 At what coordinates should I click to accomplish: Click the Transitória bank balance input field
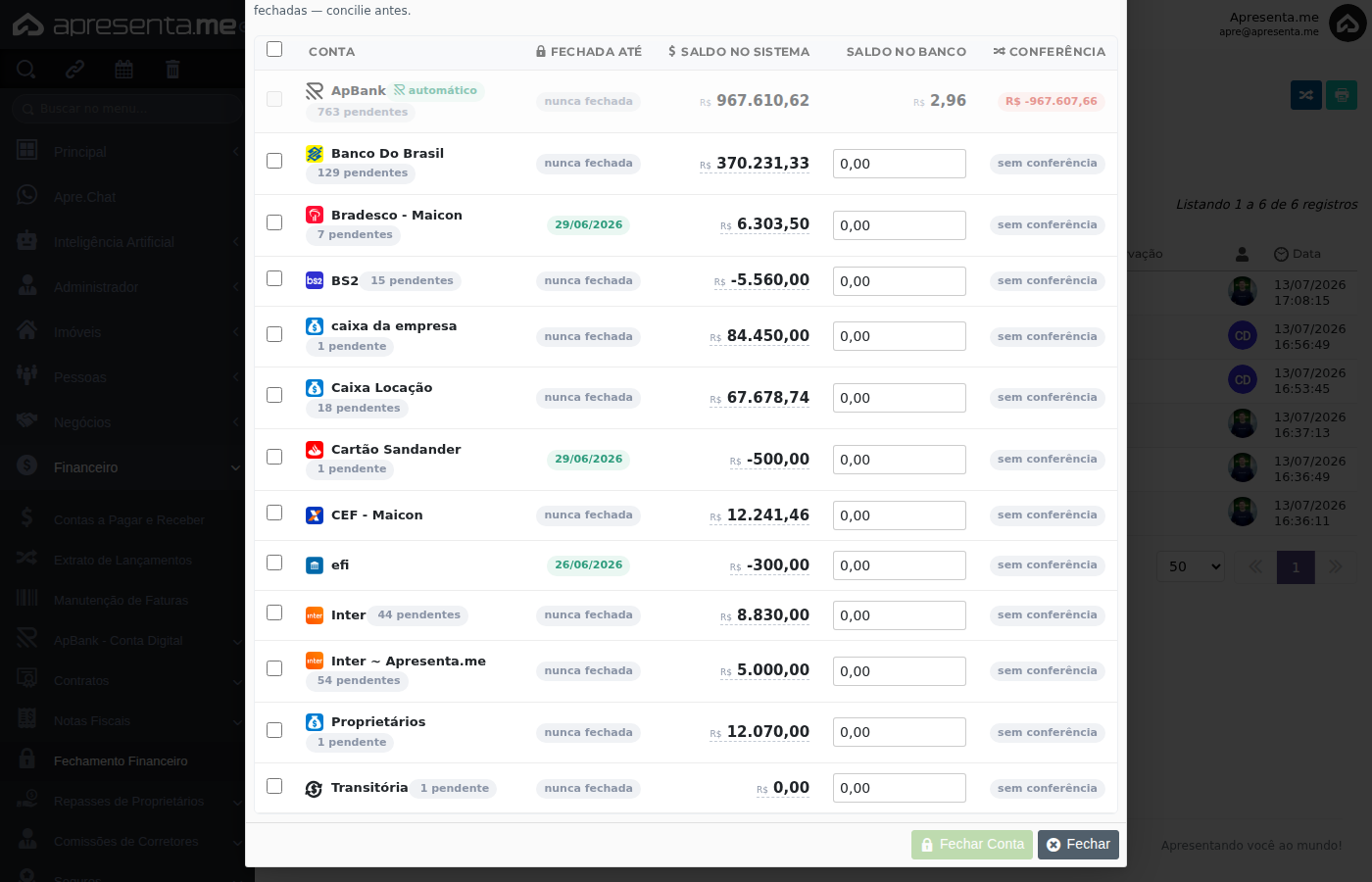click(x=900, y=788)
